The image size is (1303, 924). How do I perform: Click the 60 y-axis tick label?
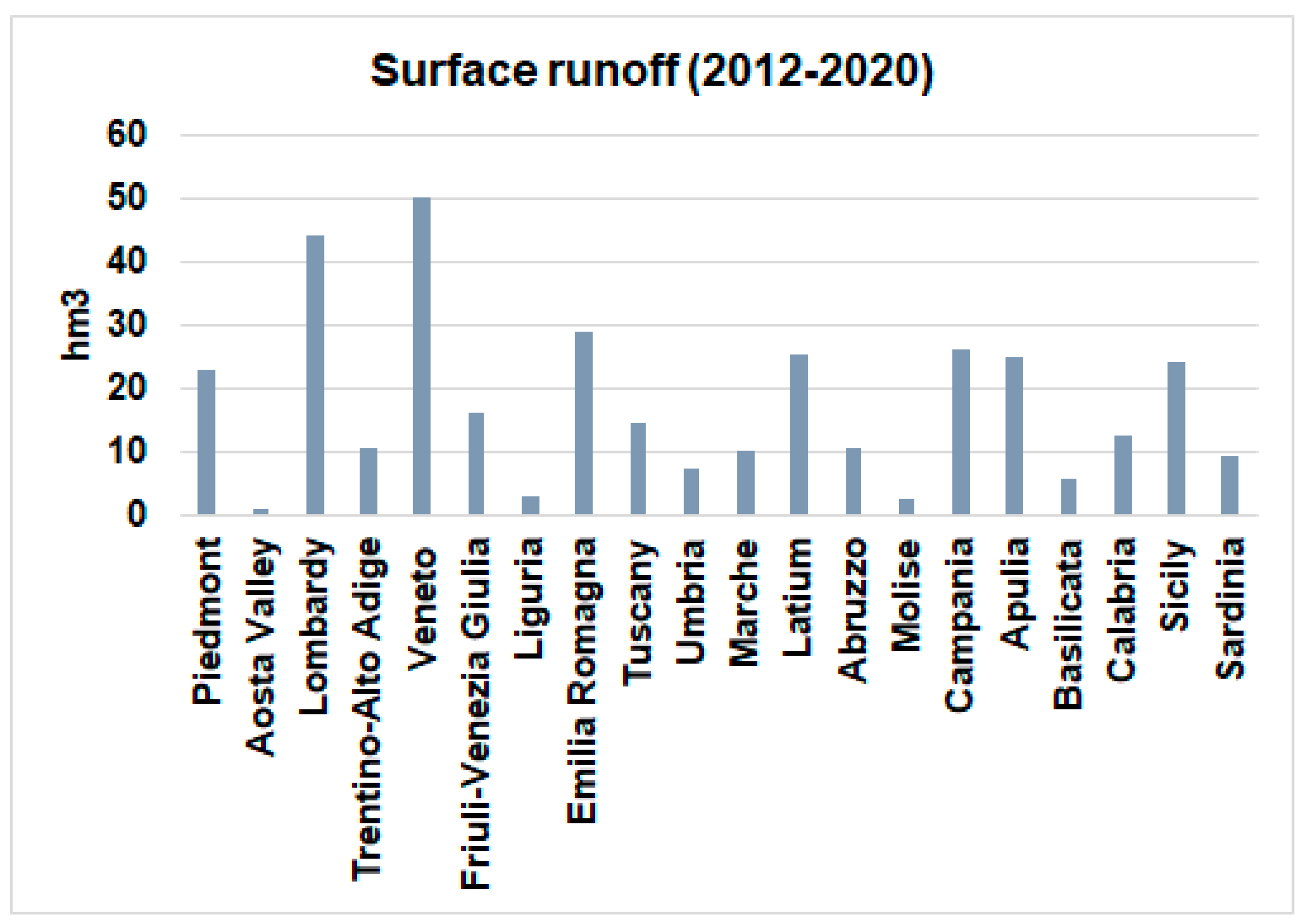126,134
